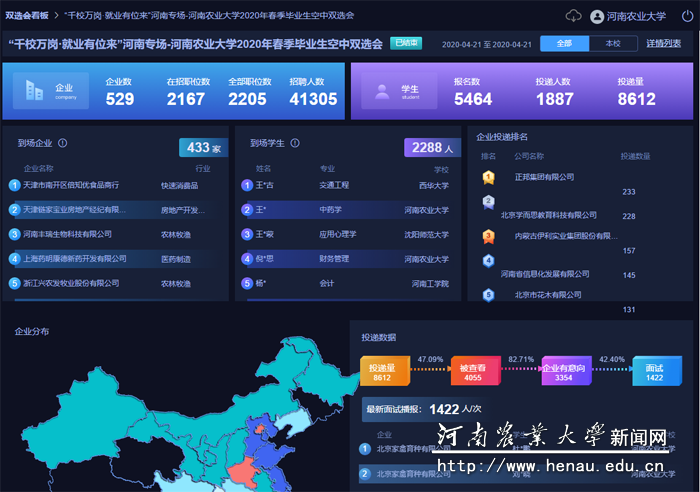
Task: Click the purple 企业有意向 3354 block
Action: coord(564,372)
